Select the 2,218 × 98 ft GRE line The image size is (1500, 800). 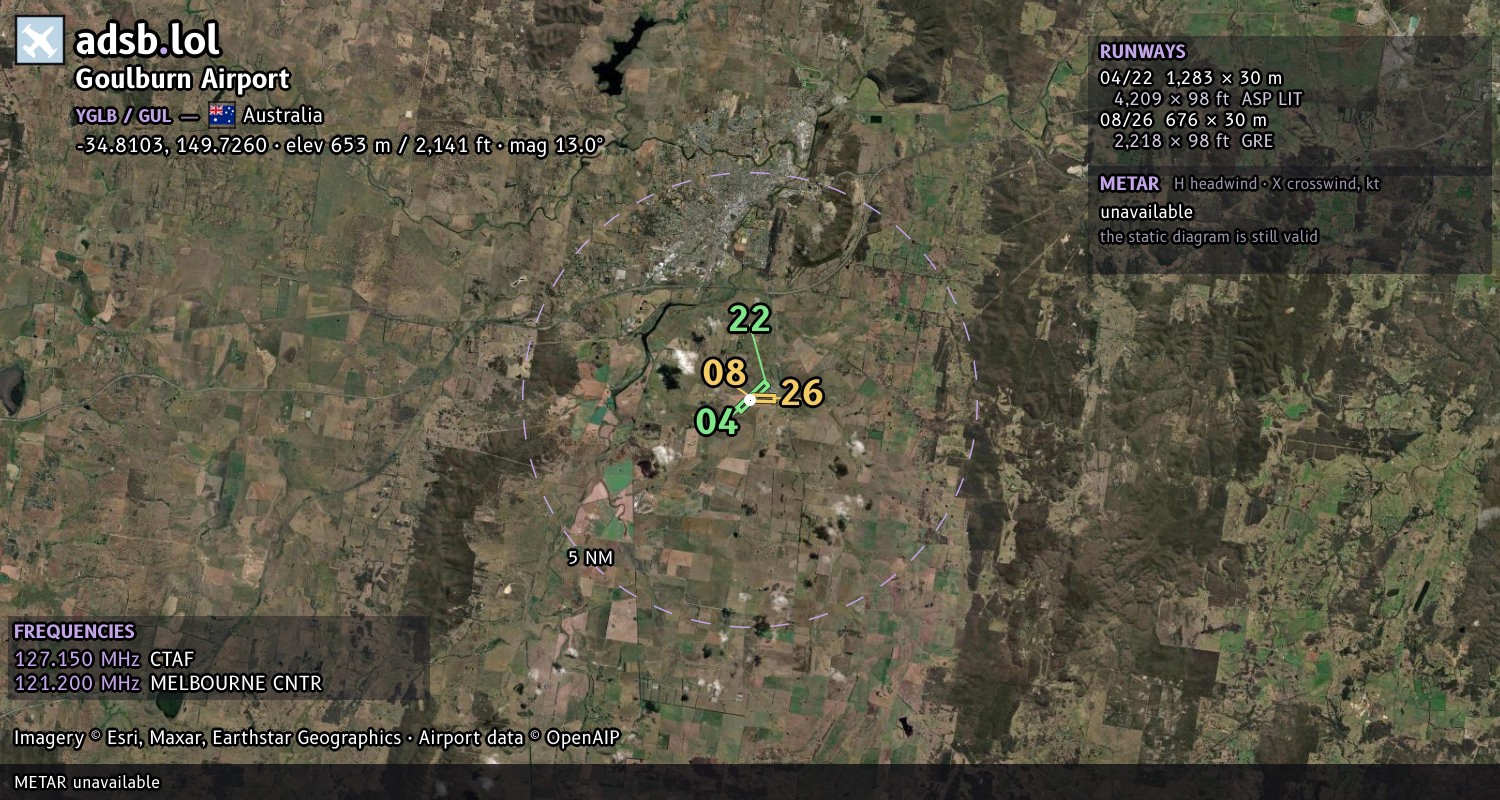click(x=1193, y=141)
